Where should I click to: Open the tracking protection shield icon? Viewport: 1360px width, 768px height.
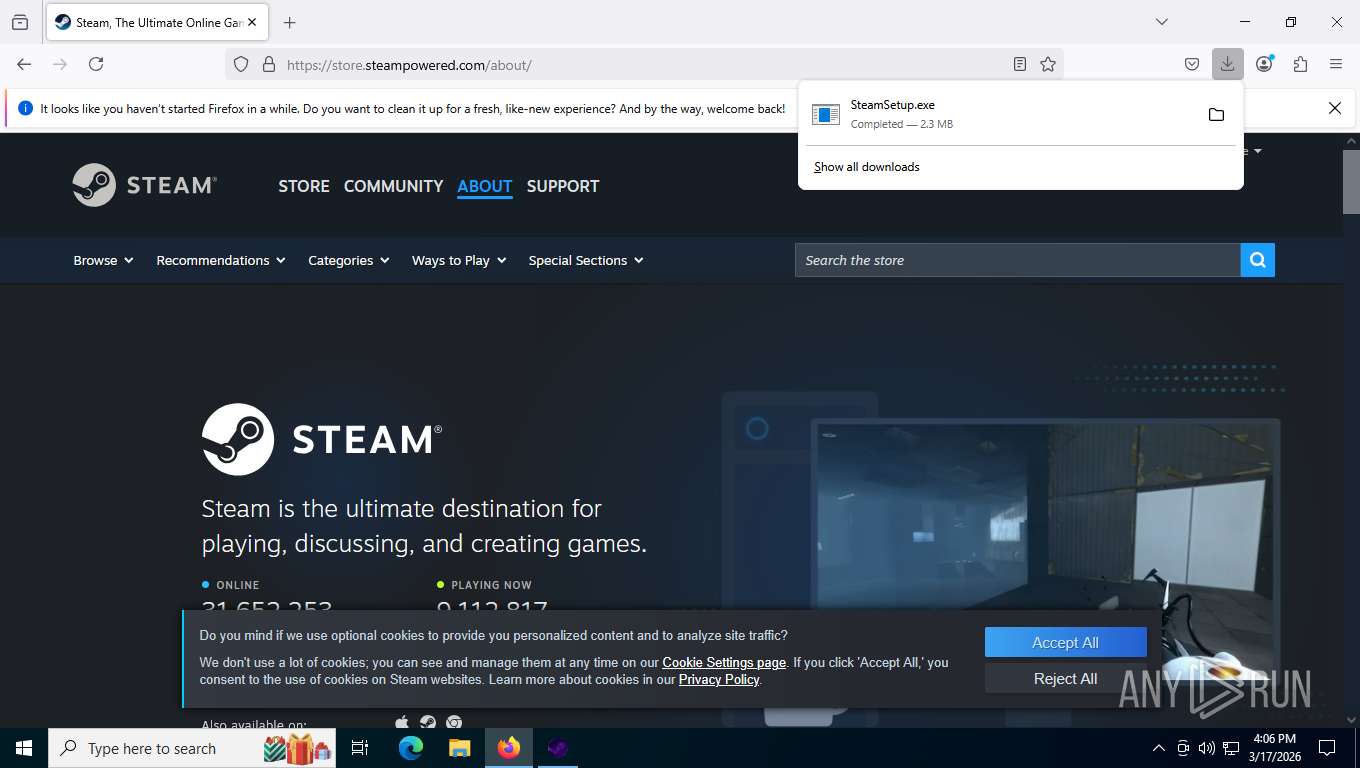pyautogui.click(x=241, y=64)
